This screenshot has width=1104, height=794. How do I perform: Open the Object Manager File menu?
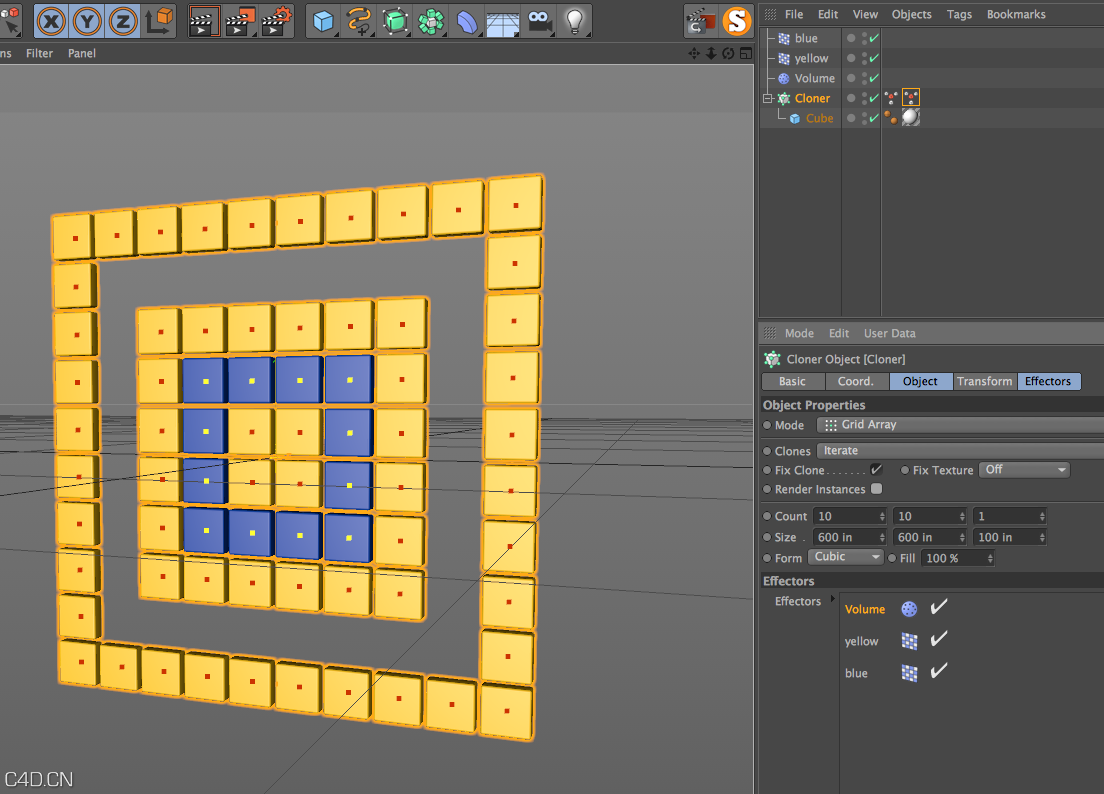tap(794, 14)
